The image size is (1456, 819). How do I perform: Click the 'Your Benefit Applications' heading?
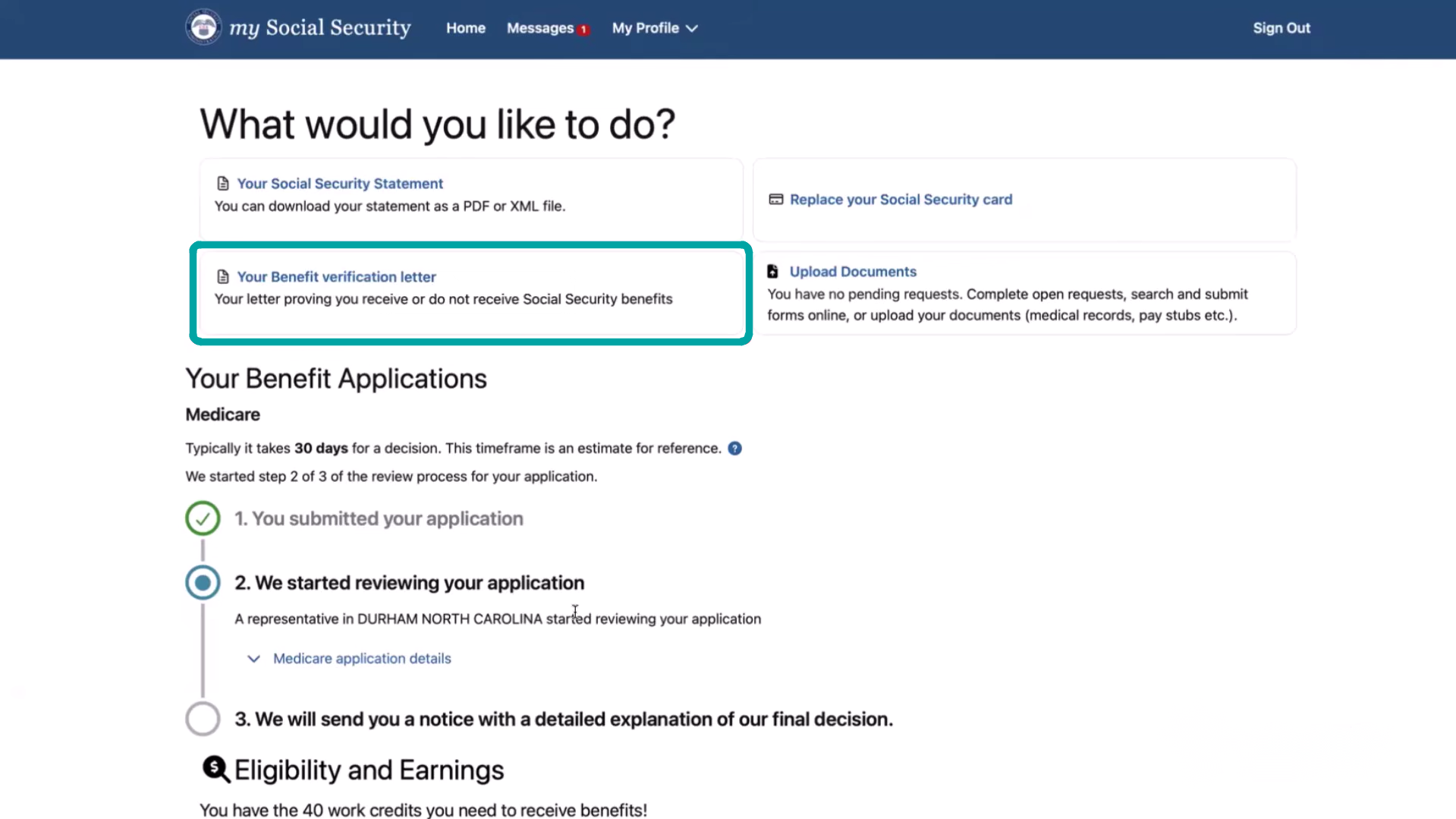tap(336, 379)
